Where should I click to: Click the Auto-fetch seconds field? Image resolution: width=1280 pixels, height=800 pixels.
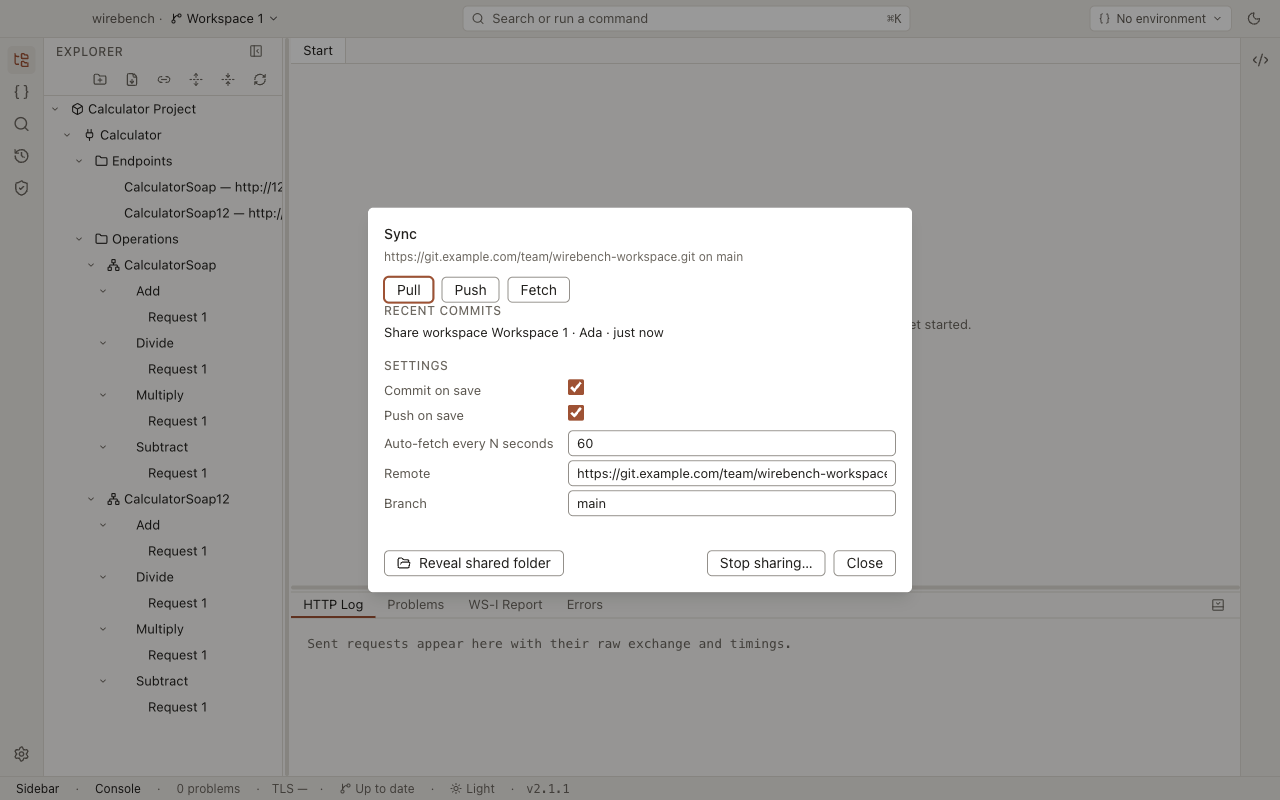(x=731, y=443)
